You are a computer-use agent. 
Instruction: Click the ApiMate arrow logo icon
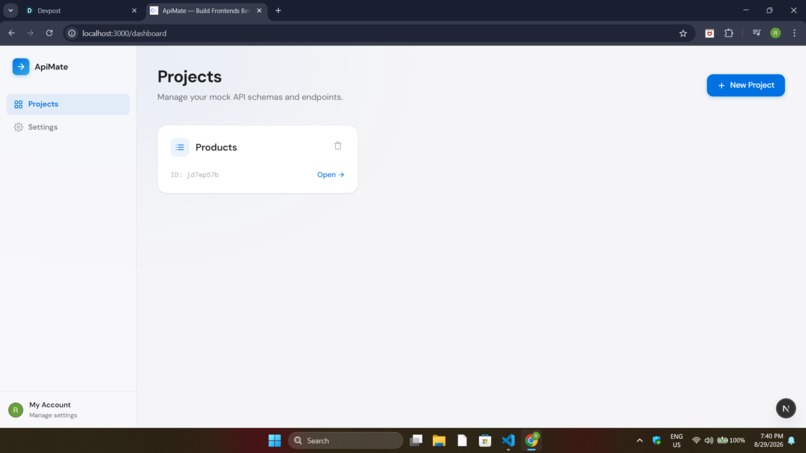click(21, 66)
